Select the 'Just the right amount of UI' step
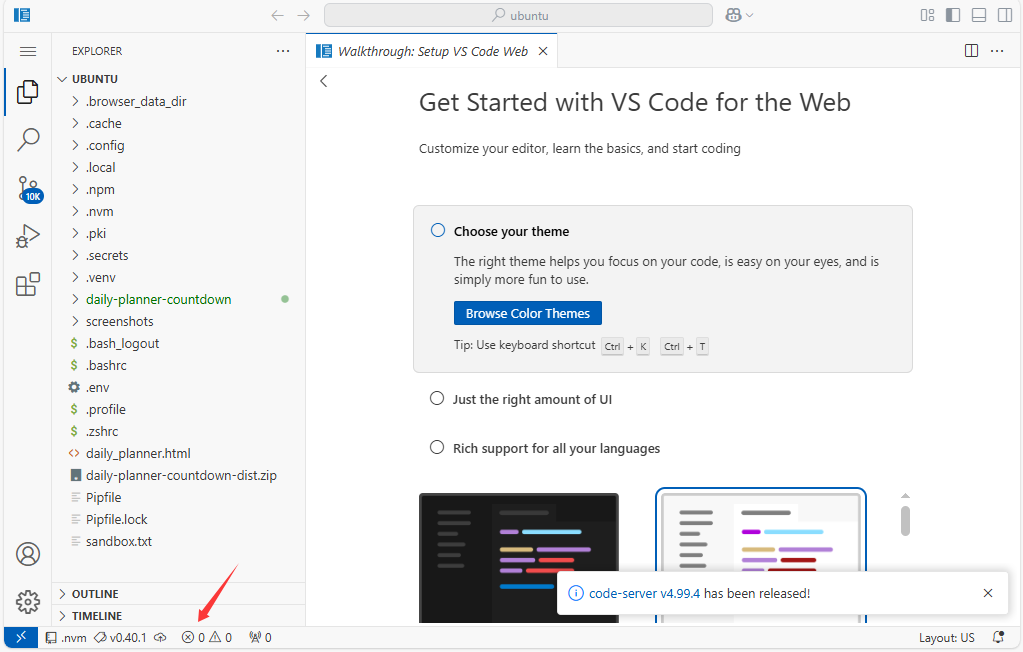 click(x=532, y=399)
